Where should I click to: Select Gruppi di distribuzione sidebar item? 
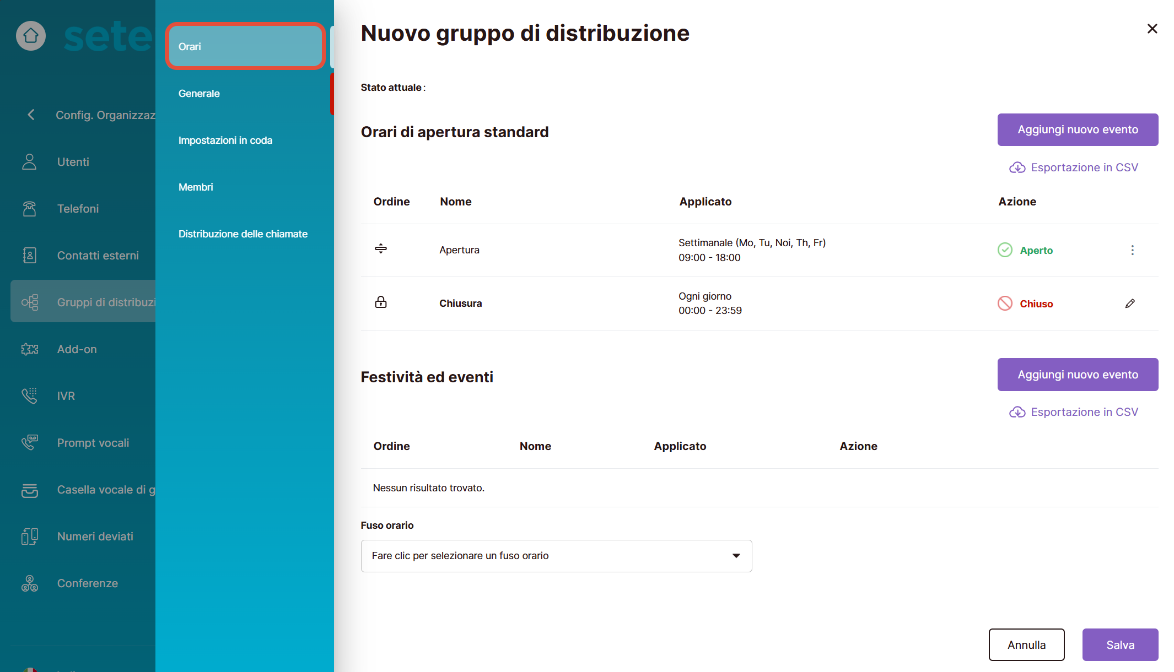pos(83,302)
